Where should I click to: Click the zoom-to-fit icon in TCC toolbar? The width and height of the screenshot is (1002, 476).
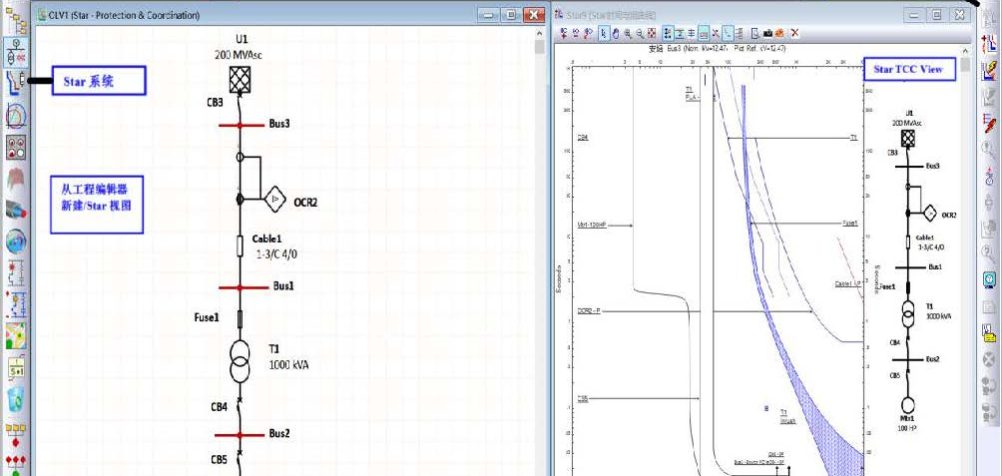pyautogui.click(x=652, y=33)
